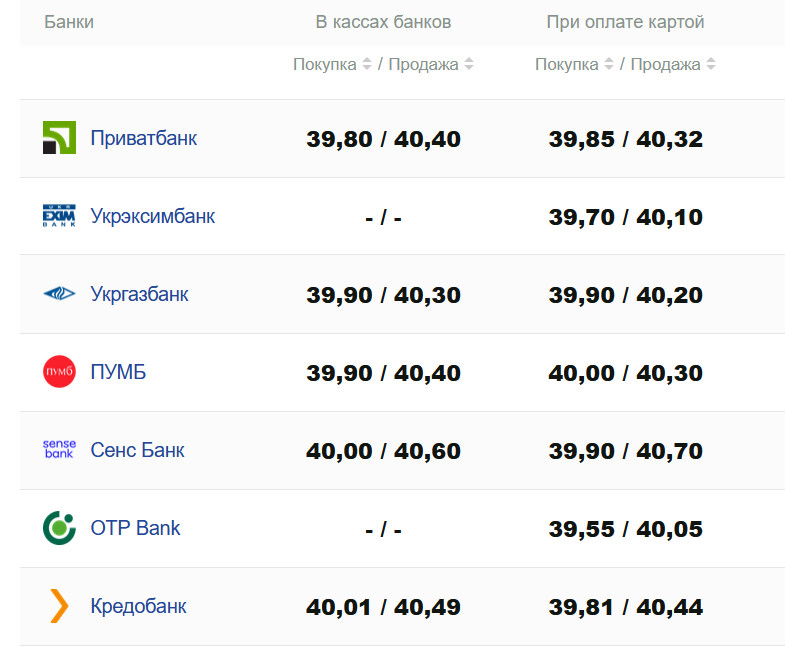The height and width of the screenshot is (652, 785).
Task: Click the Ukreximbank EXIM logo icon
Action: click(x=59, y=216)
